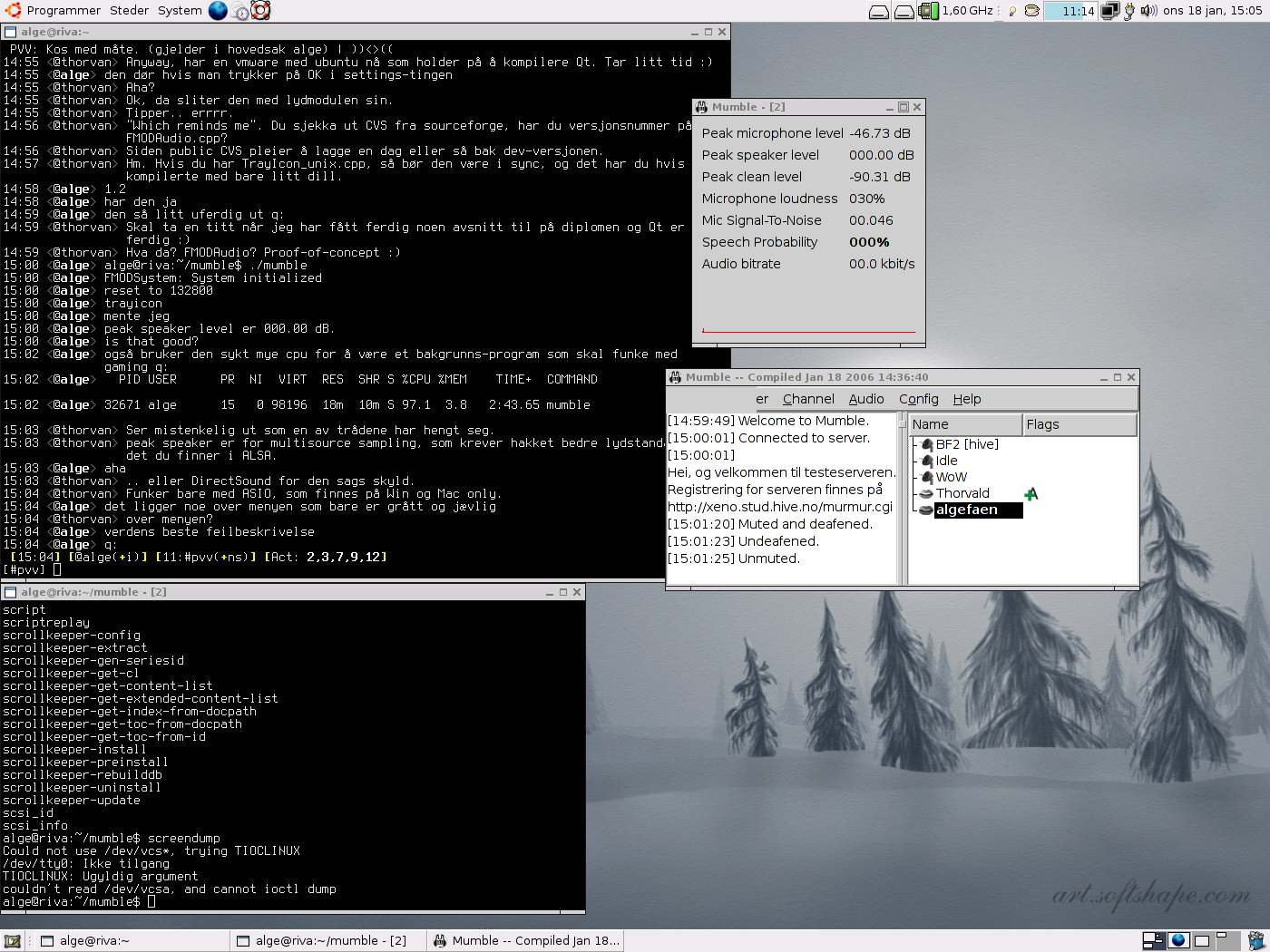Image resolution: width=1270 pixels, height=952 pixels.
Task: Click the 1,60 GHz CPU frequency text
Action: pos(967,11)
